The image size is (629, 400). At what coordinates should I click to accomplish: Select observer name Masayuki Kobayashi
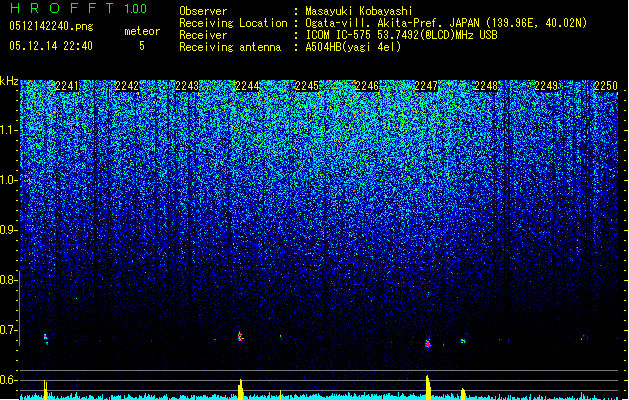359,11
